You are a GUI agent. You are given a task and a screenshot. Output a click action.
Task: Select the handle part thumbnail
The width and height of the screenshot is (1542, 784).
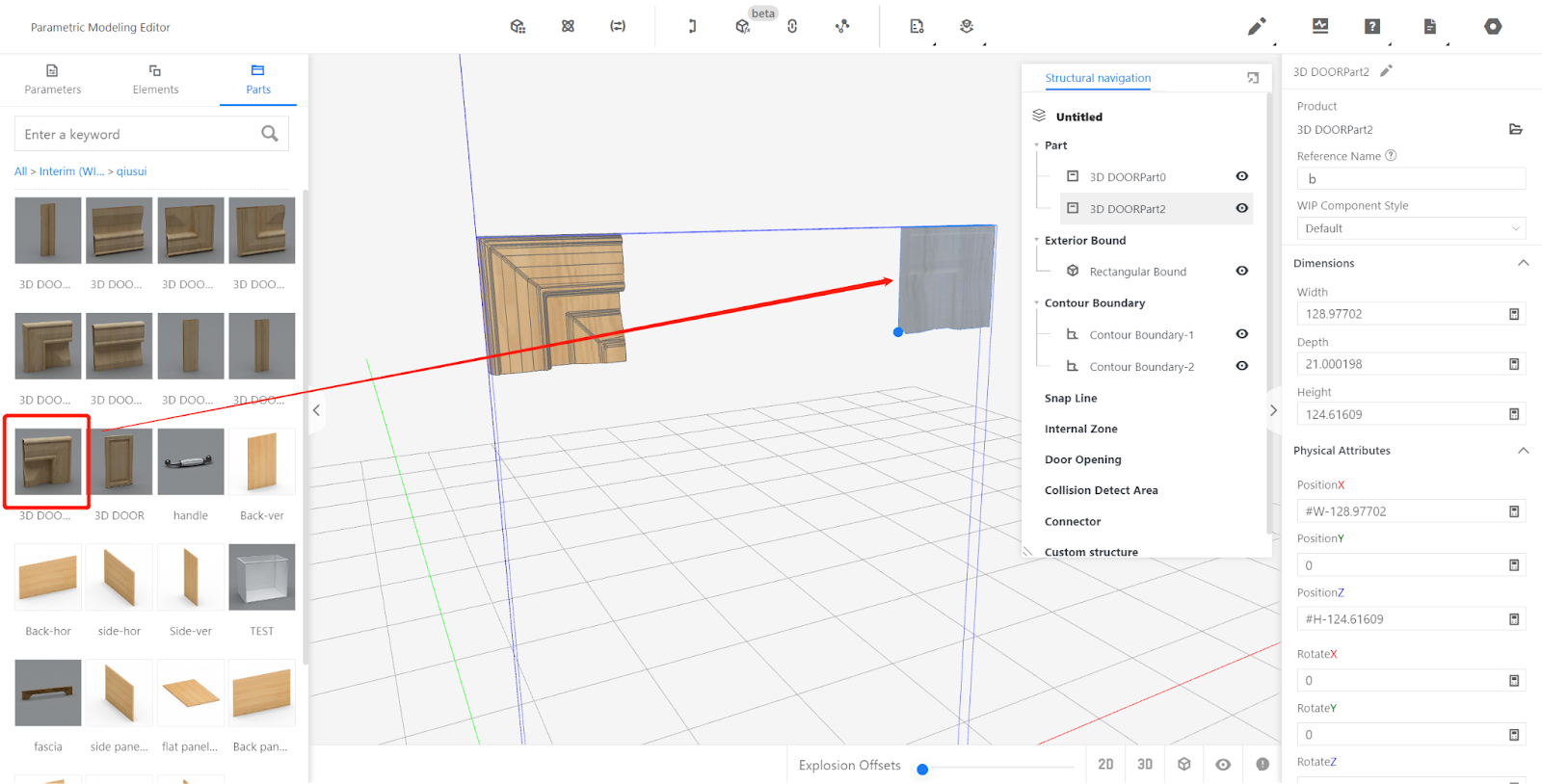coord(191,462)
